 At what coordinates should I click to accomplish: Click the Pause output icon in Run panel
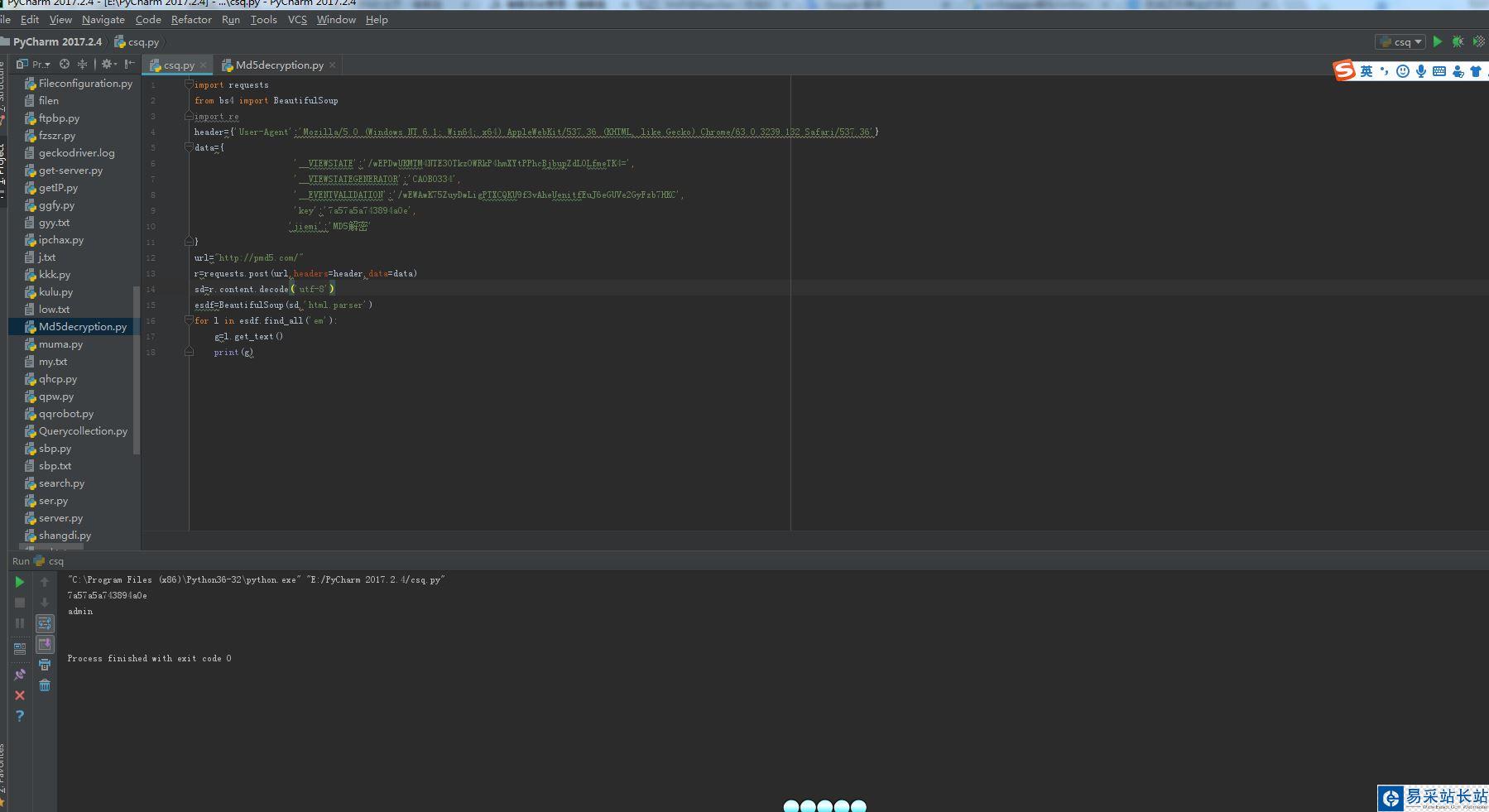(20, 623)
